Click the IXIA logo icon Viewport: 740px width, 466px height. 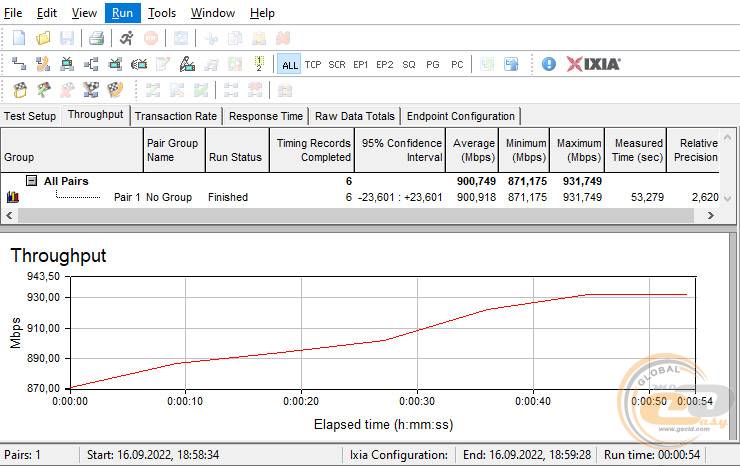[x=593, y=64]
